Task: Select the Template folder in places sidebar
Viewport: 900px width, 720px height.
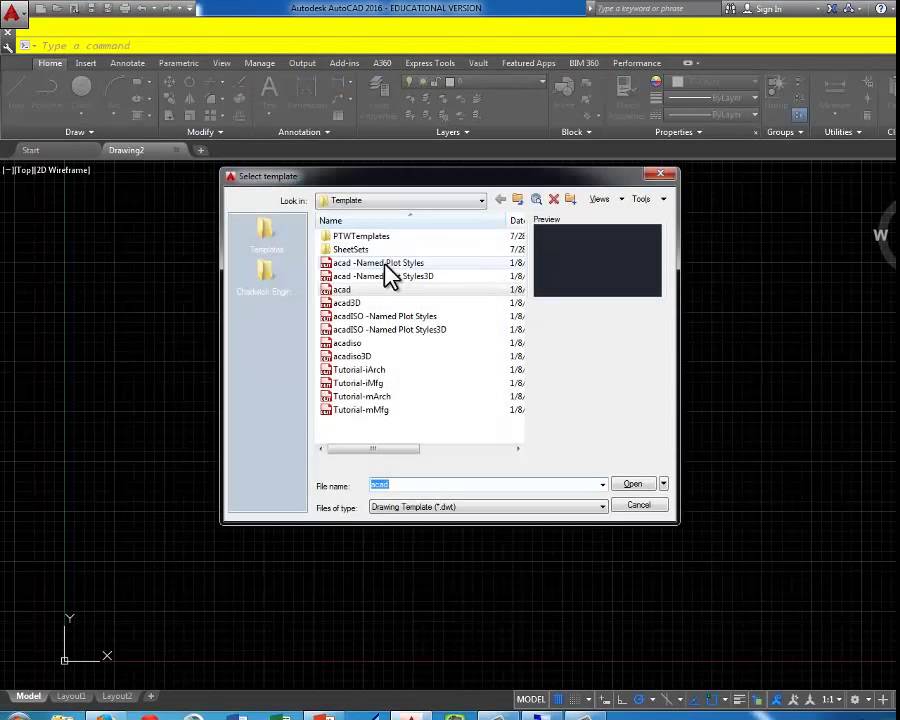Action: point(266,235)
